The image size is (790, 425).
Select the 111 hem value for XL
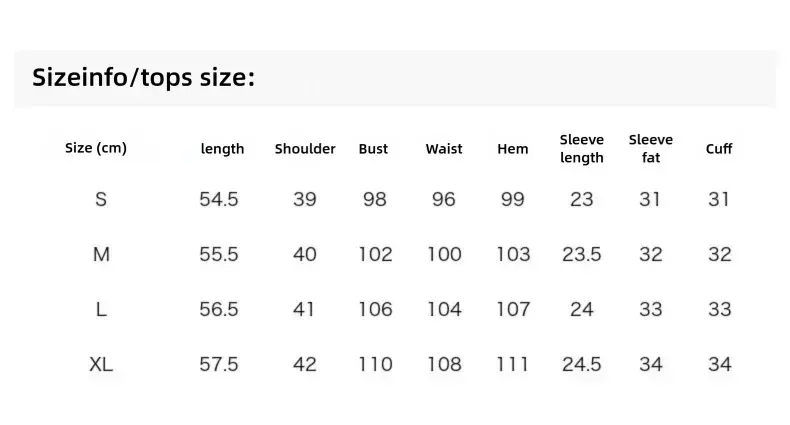513,364
